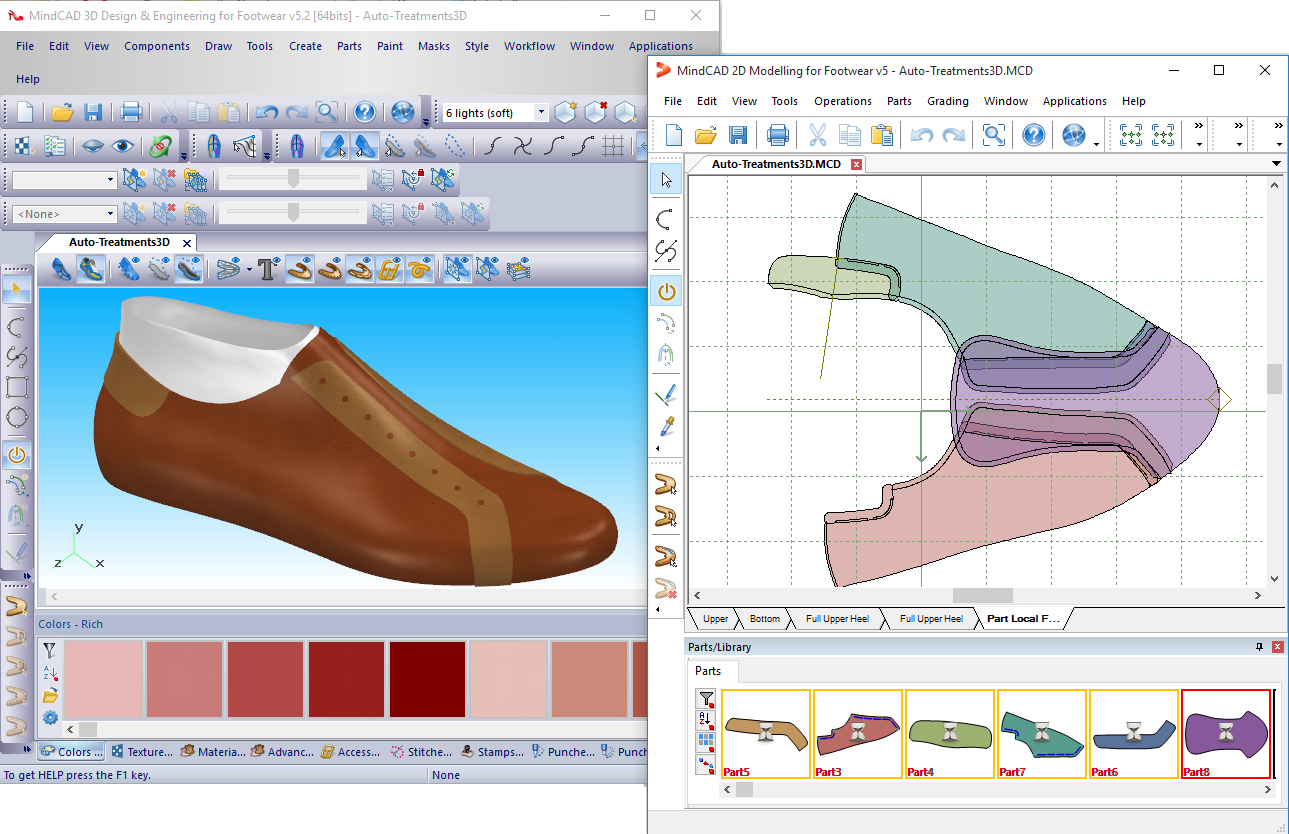Viewport: 1289px width, 834px height.
Task: Click Save icon in 2D Modelling toolbar
Action: (738, 135)
